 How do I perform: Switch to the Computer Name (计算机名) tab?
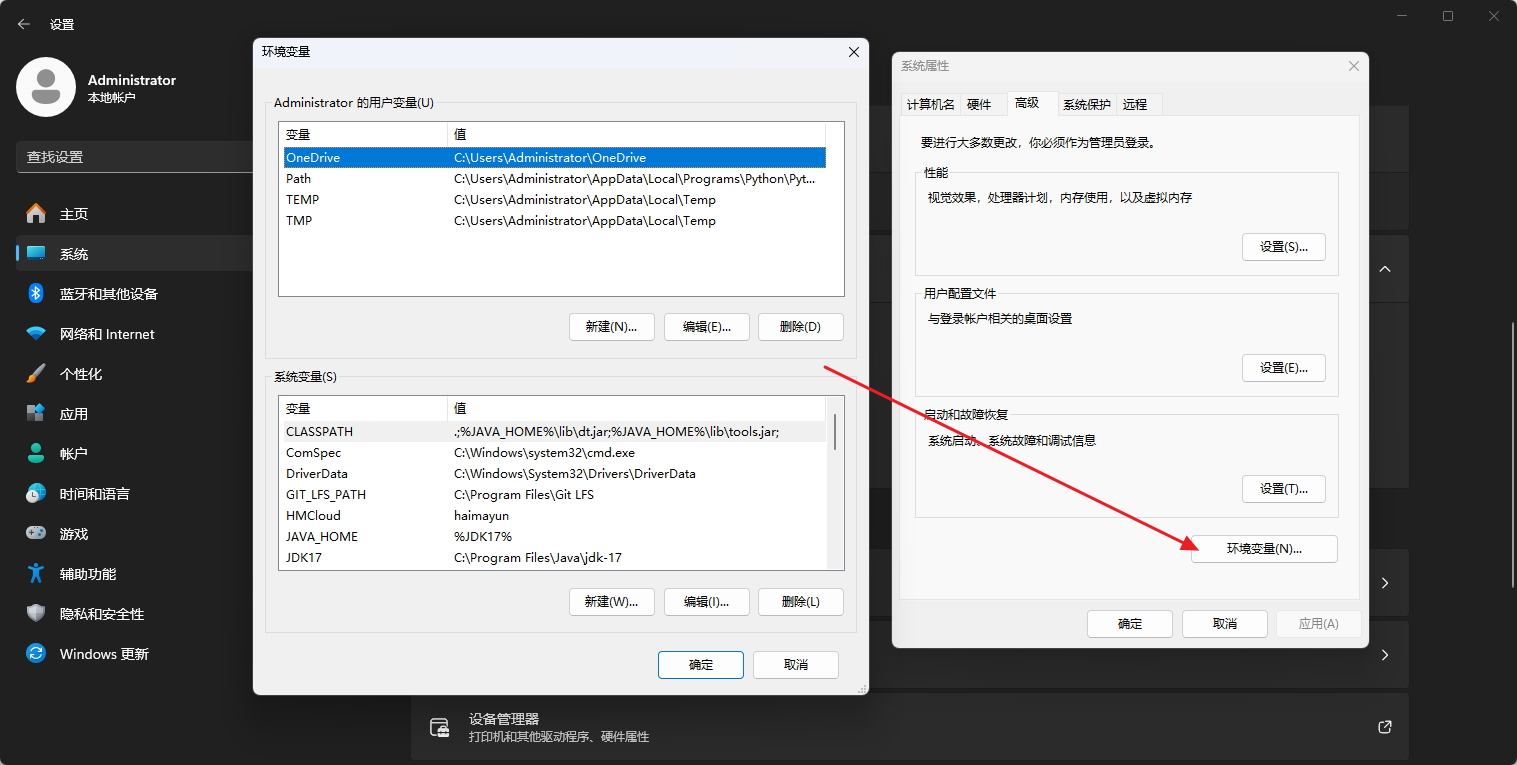click(930, 104)
